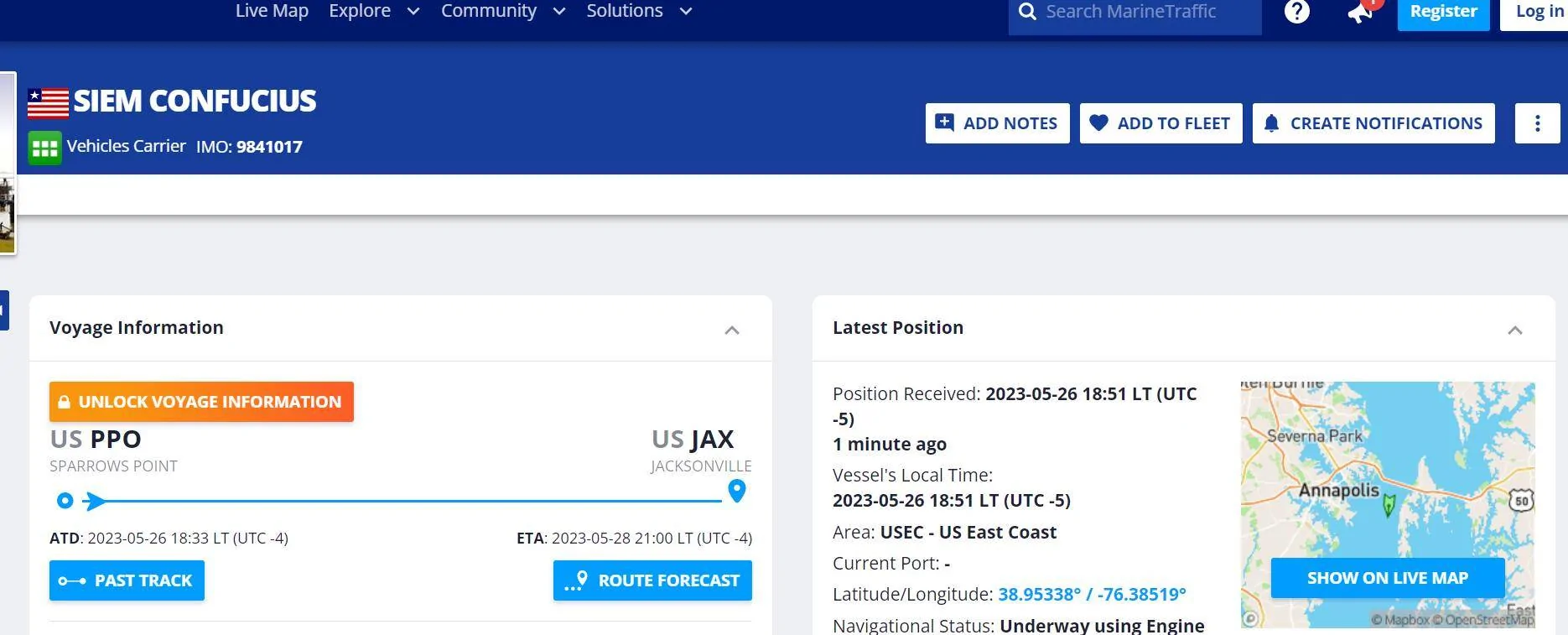
Task: Click the Underway using Engine status text
Action: click(x=1103, y=626)
